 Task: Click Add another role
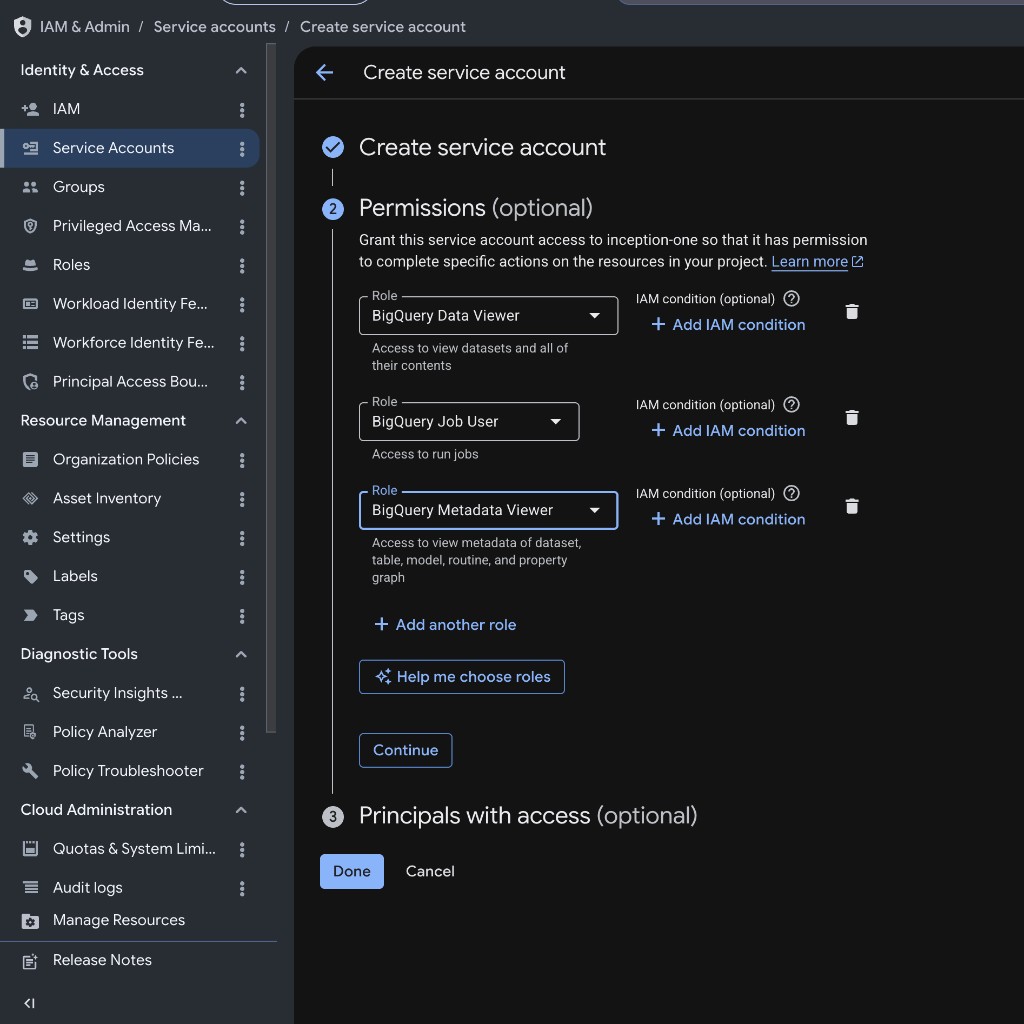pos(445,625)
